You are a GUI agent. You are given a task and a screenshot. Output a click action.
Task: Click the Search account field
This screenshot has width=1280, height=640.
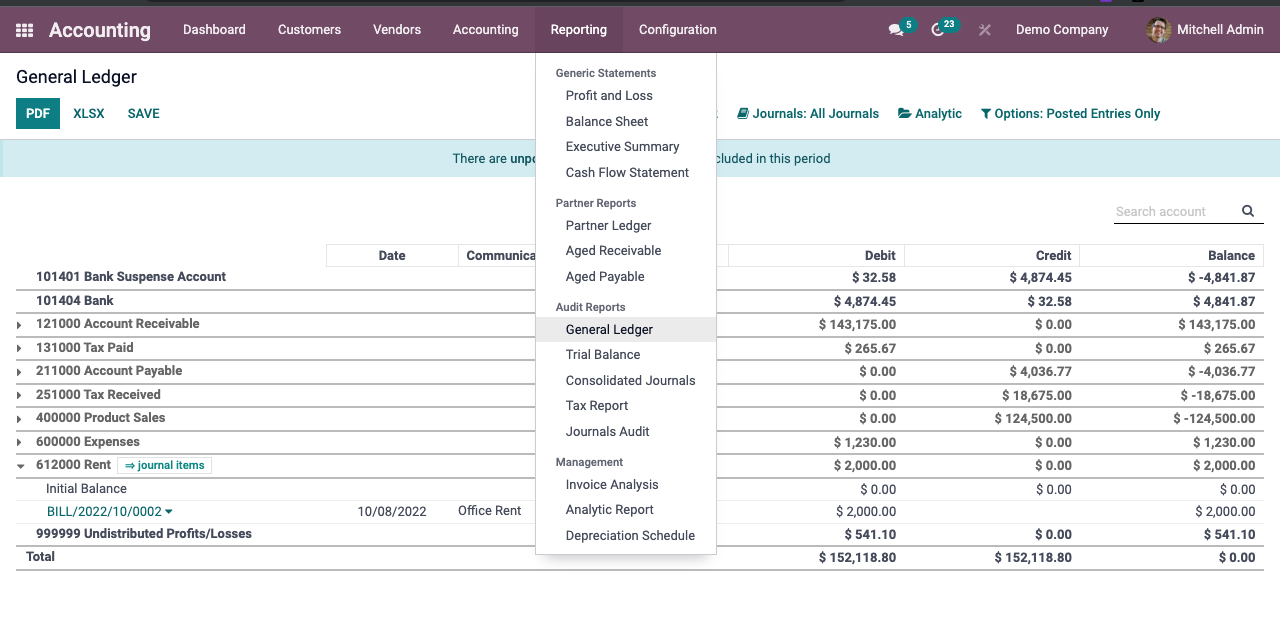(1172, 211)
